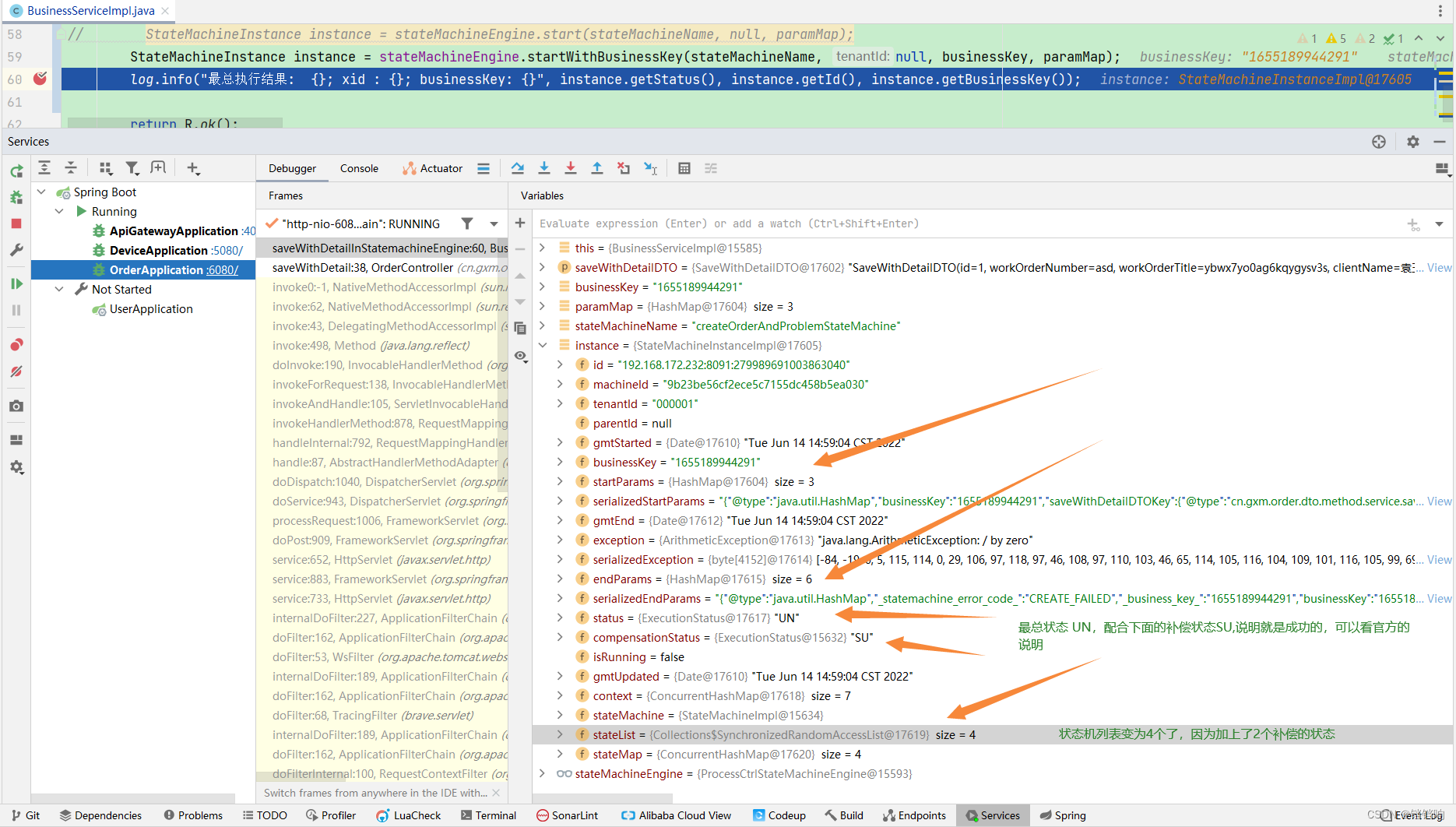Click the Step Over debugger icon
Screen dimensions: 1456x827
click(518, 168)
